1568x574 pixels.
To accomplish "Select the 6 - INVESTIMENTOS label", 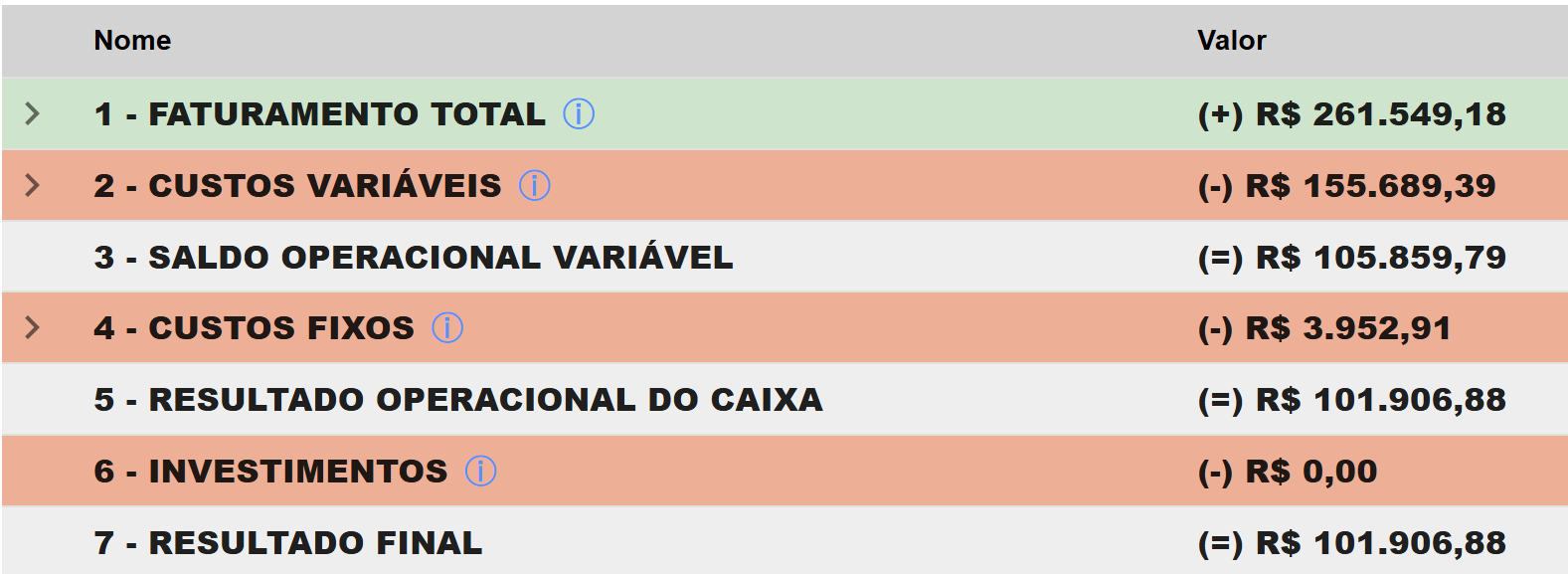I will click(x=270, y=472).
